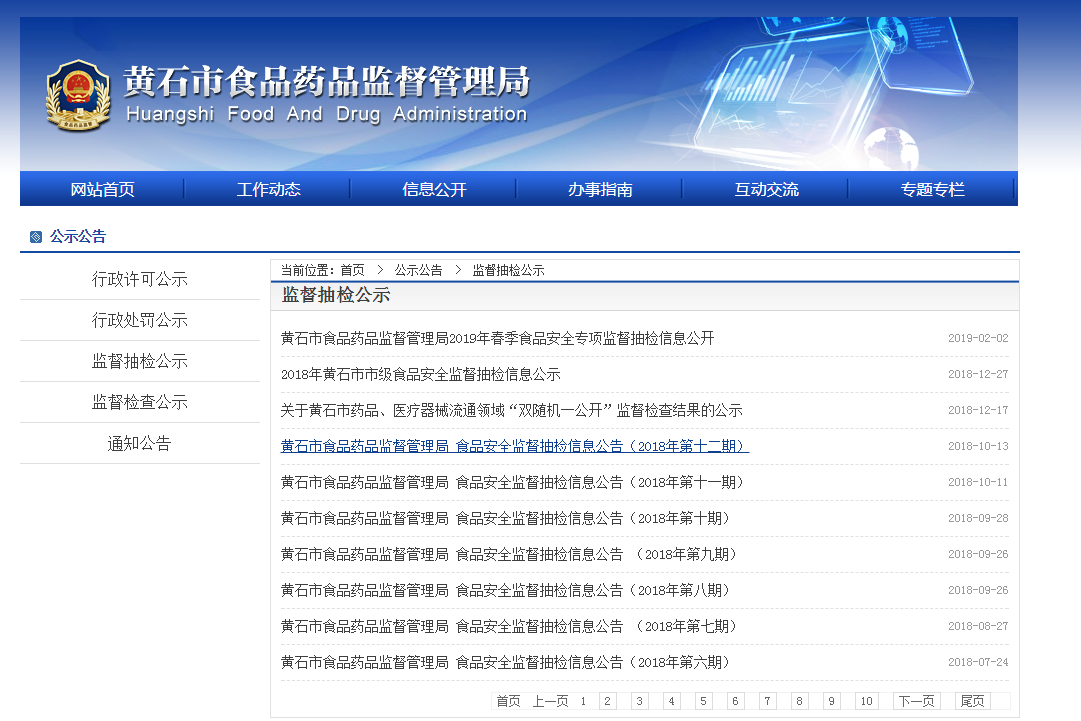
Task: Open the 2018年第十二期 announcement link
Action: pyautogui.click(x=514, y=446)
